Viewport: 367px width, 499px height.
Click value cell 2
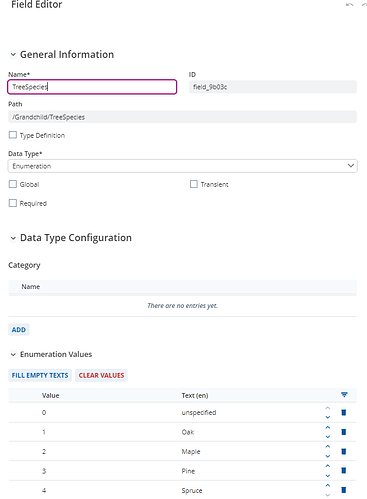pos(44,452)
